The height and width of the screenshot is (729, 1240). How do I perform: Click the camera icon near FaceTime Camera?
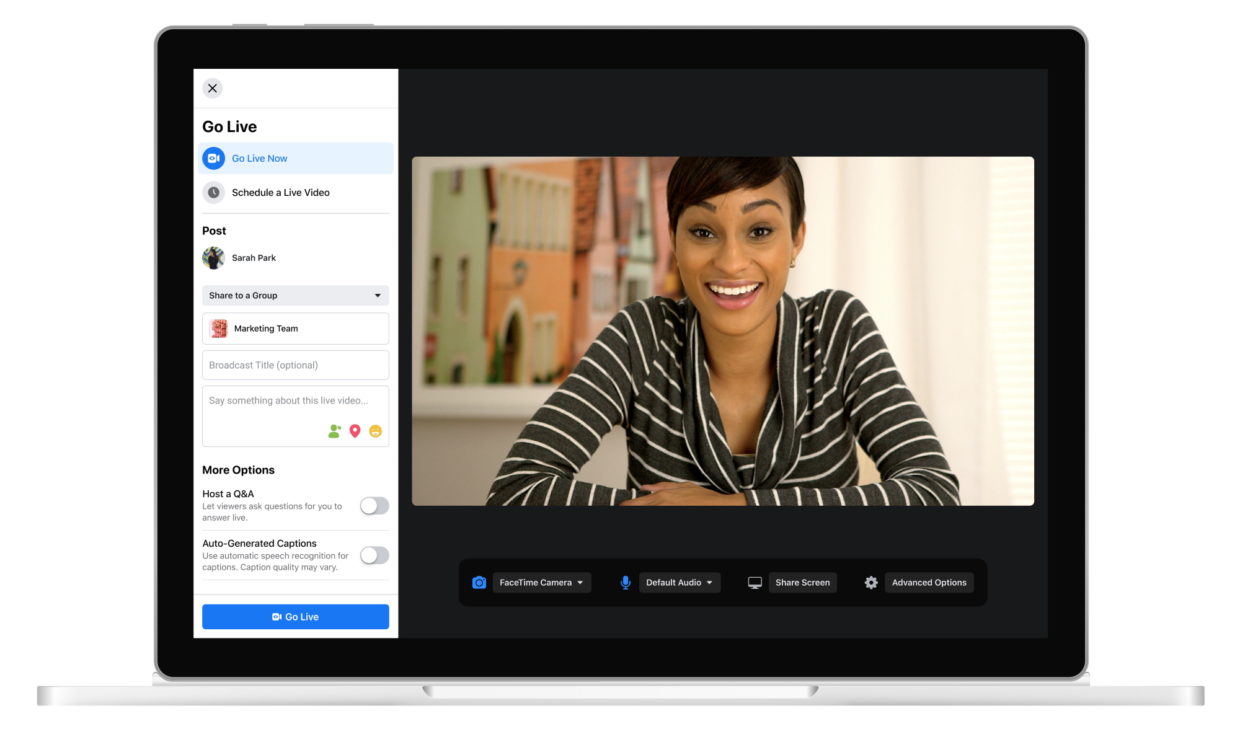tap(478, 582)
